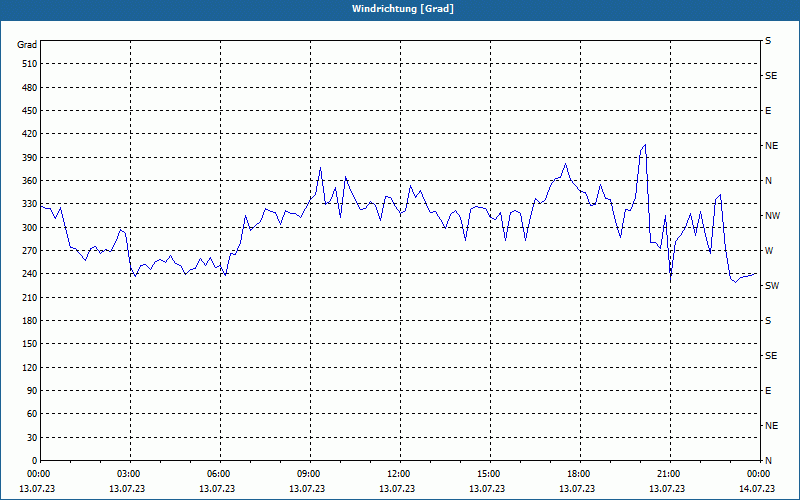This screenshot has width=800, height=500.
Task: Click the 360 y-axis tick label
Action: [x=29, y=181]
